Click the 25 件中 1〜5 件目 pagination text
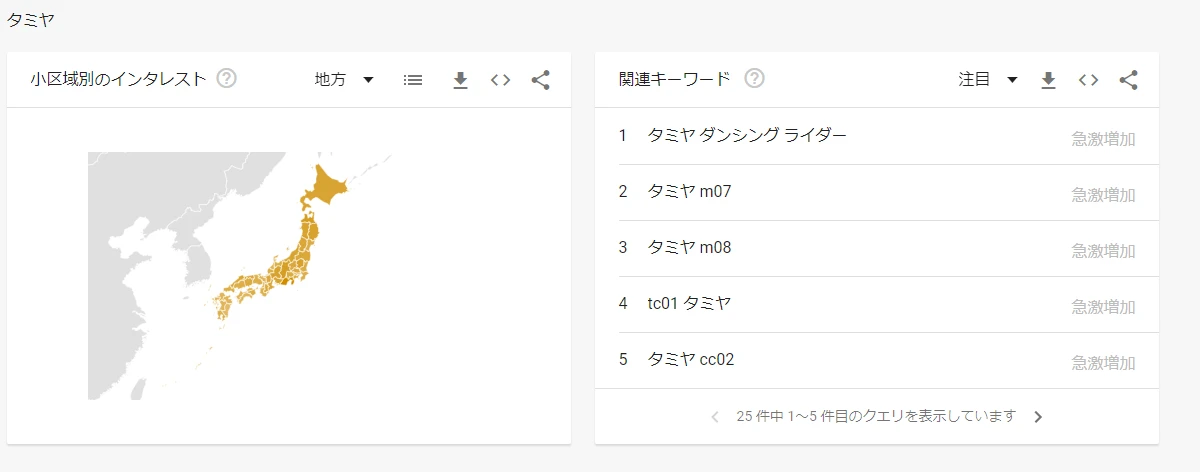 click(876, 416)
